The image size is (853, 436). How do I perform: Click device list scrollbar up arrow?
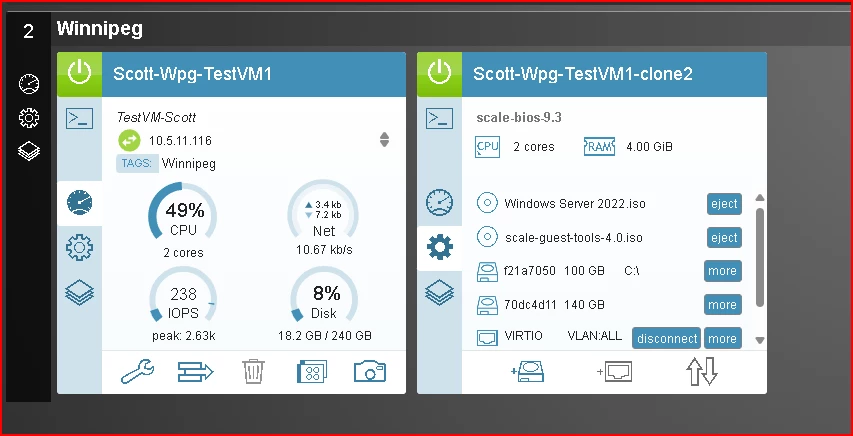coord(760,198)
